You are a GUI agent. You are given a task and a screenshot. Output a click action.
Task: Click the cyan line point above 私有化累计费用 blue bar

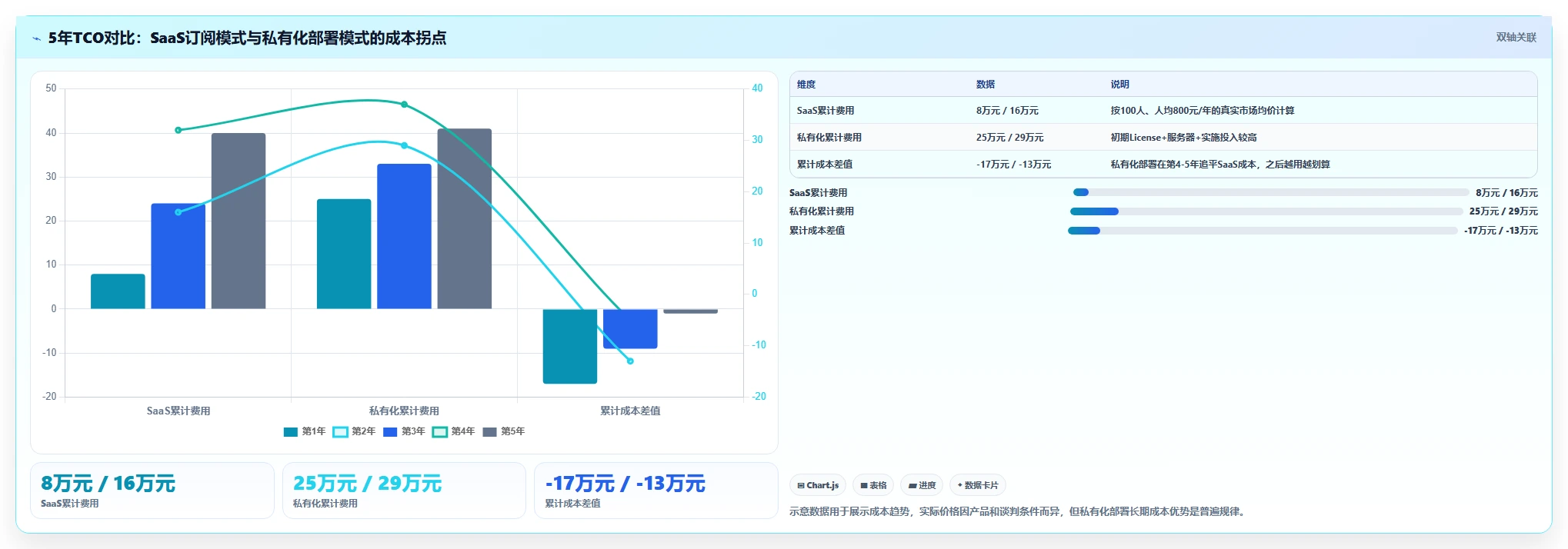(404, 145)
